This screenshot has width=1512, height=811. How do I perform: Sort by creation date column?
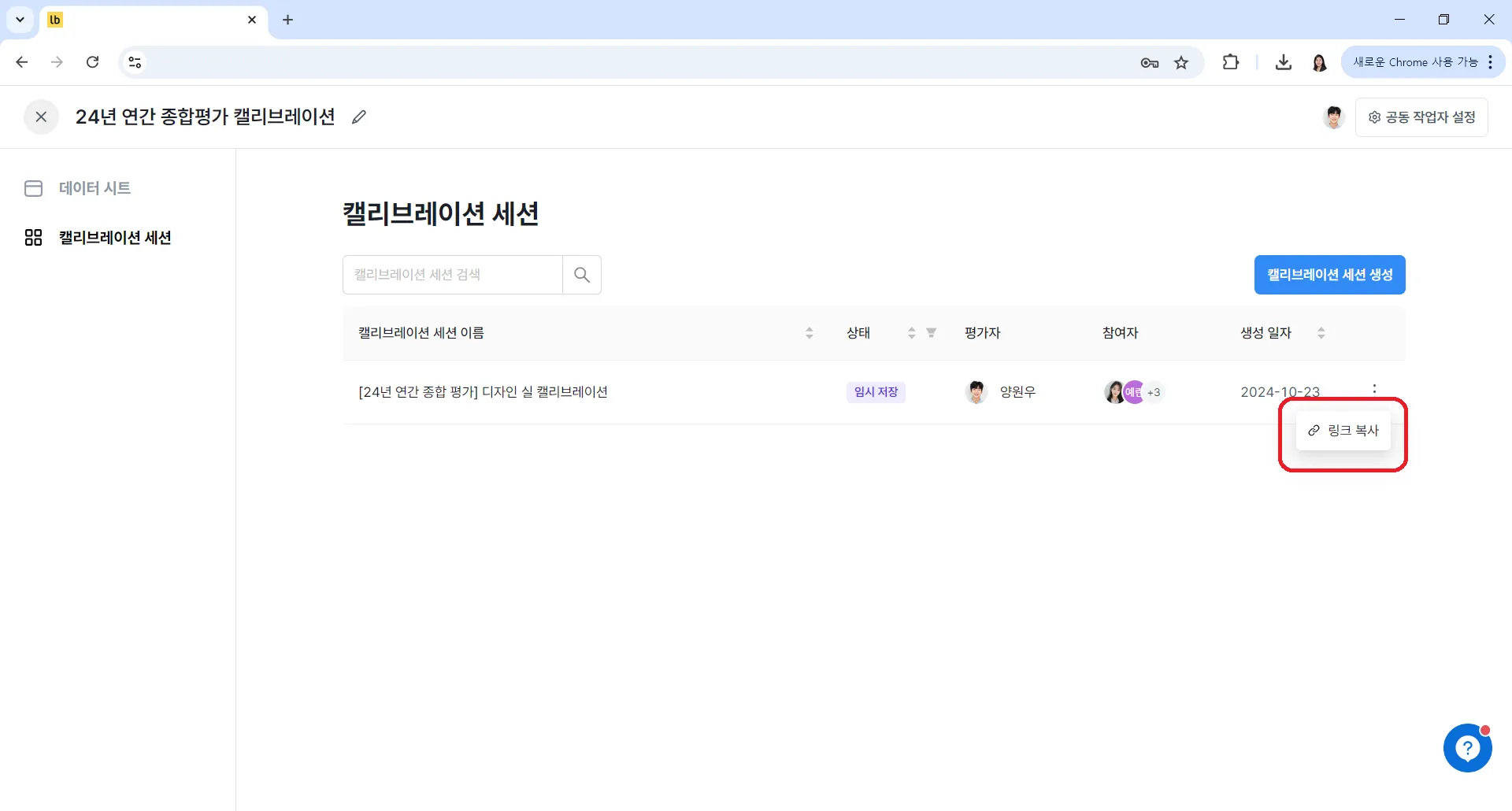click(1321, 333)
